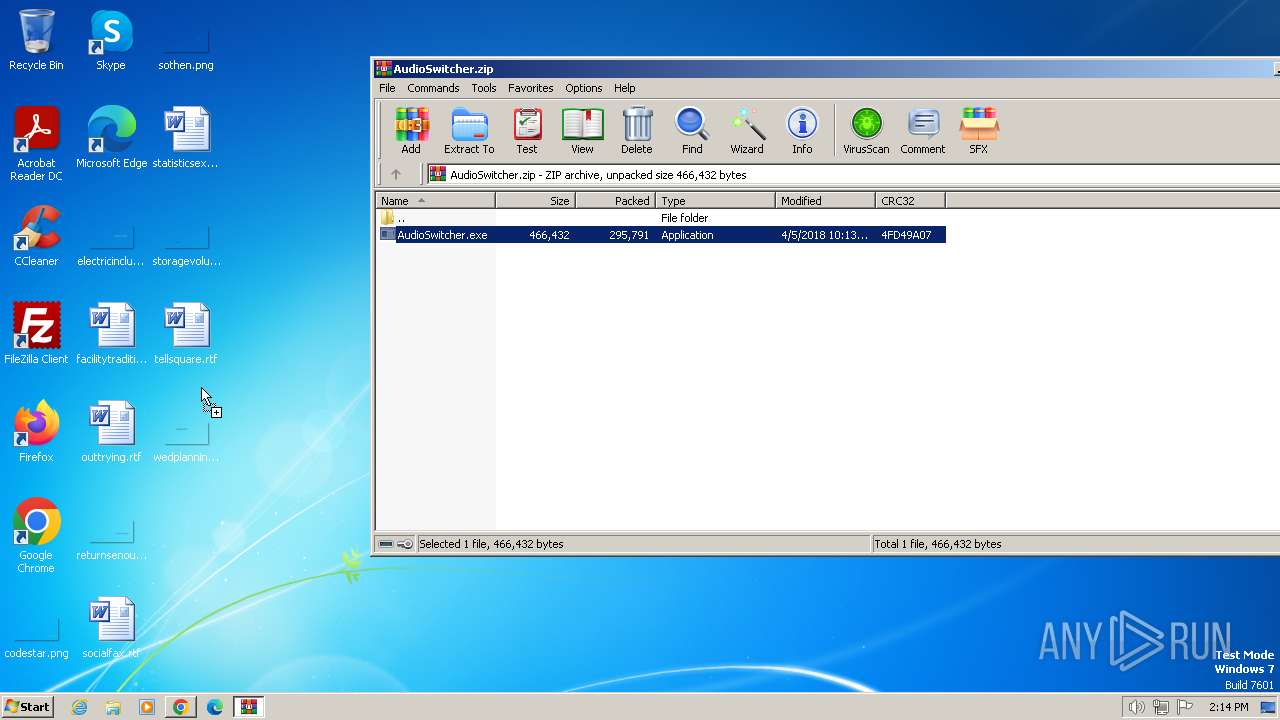Select the statisticsex... desktop document

pos(186,138)
